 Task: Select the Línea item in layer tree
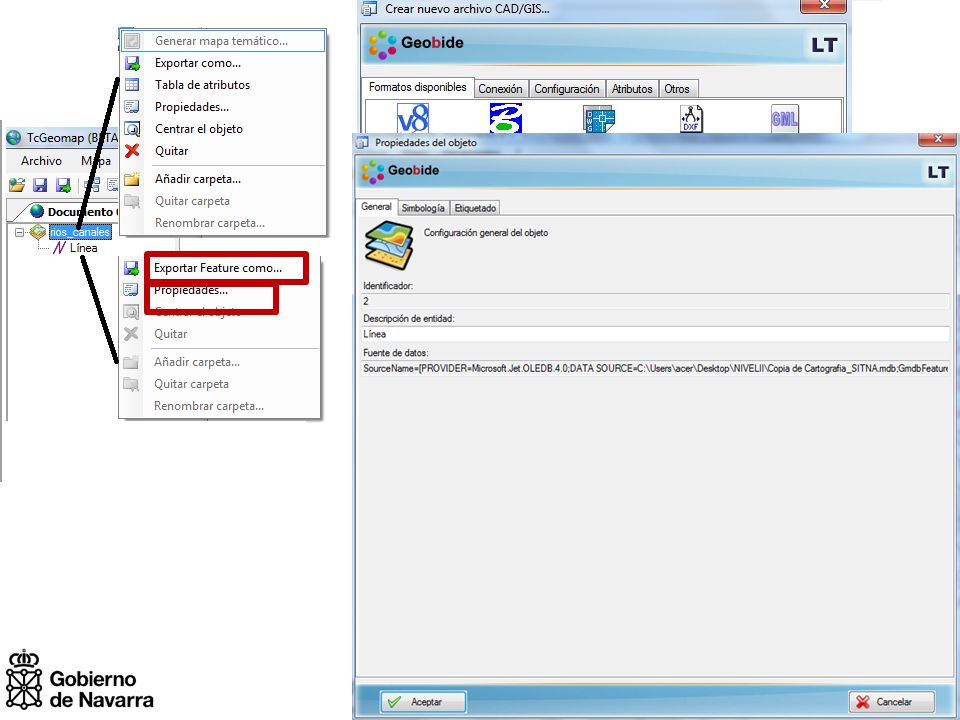[x=83, y=248]
